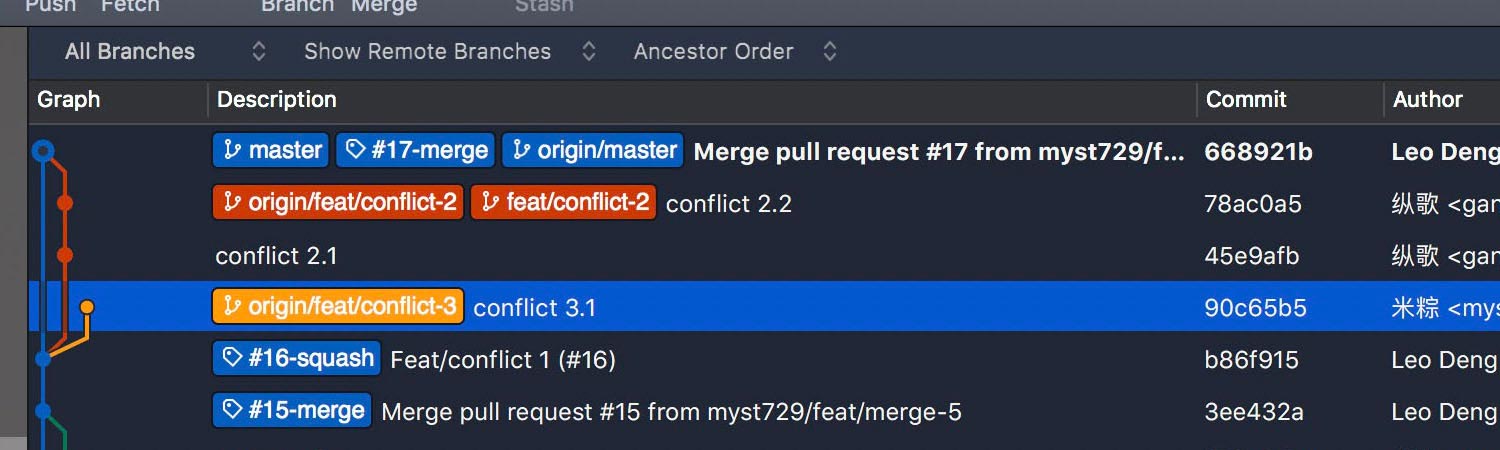Open the Show Remote Branches dropdown
This screenshot has height=450, width=1500.
pos(450,52)
